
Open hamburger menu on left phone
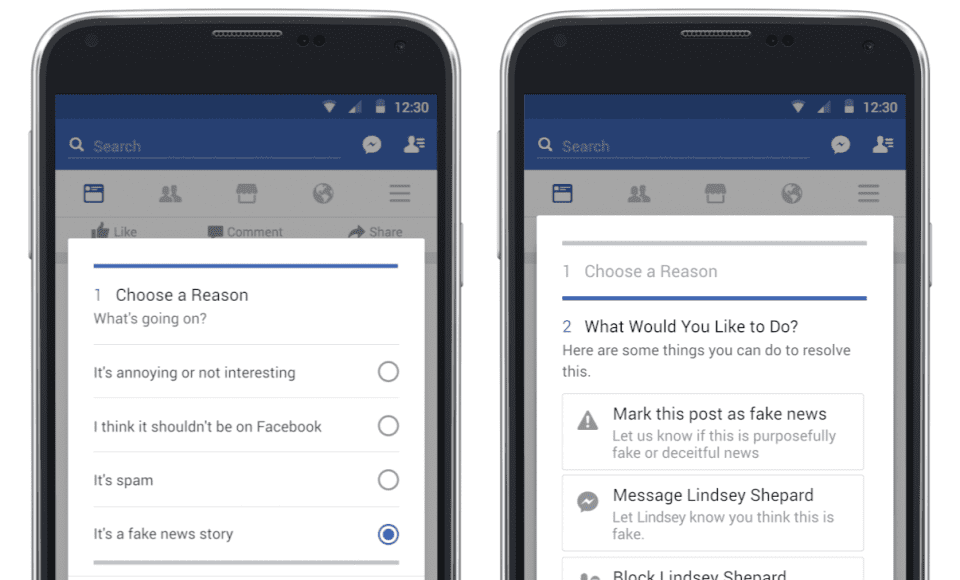coord(400,194)
